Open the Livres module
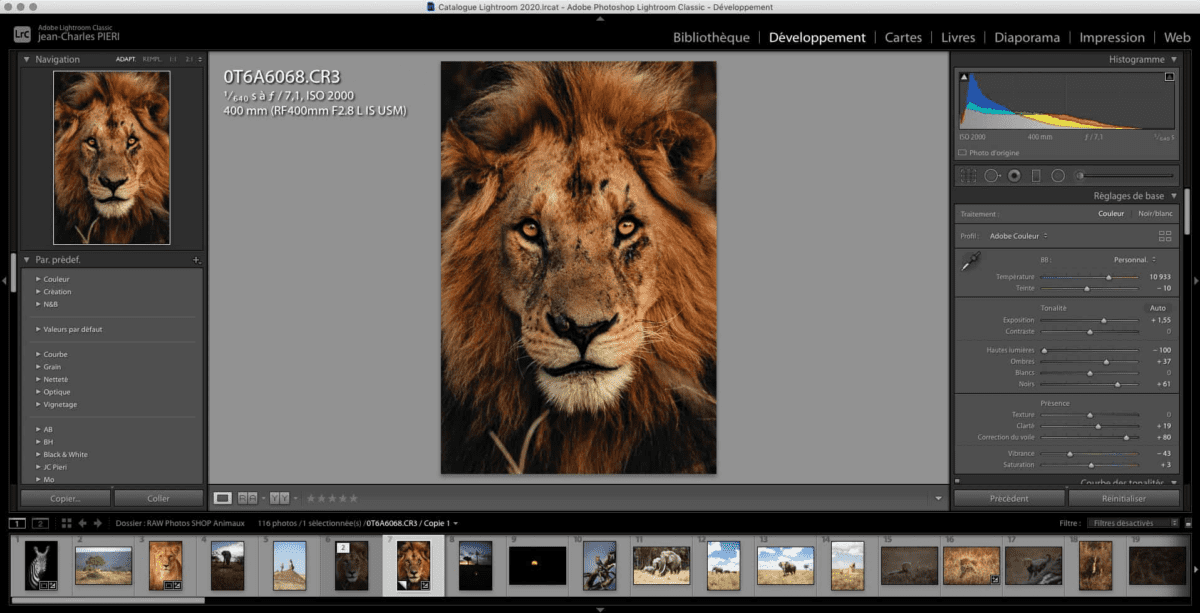Image resolution: width=1200 pixels, height=613 pixels. point(958,38)
